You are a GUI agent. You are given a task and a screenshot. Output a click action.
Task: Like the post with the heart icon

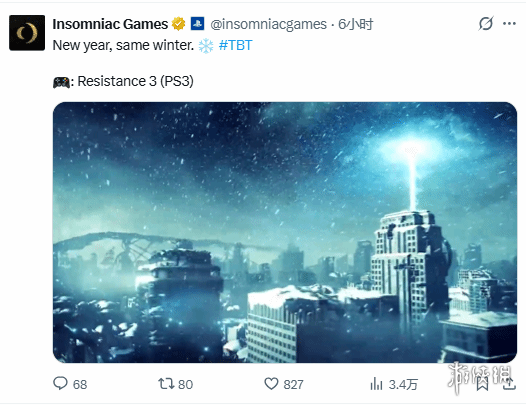tap(271, 384)
